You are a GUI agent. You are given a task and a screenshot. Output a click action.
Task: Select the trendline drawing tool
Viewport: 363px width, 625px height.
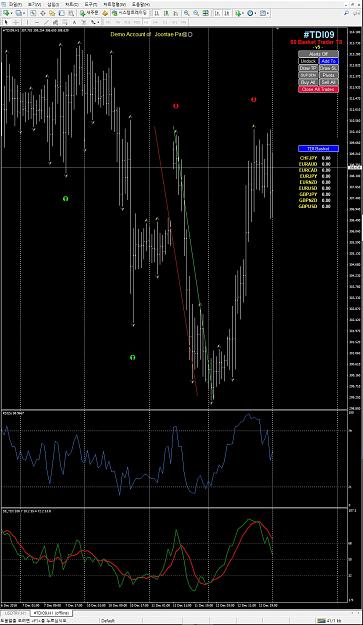tap(46, 22)
